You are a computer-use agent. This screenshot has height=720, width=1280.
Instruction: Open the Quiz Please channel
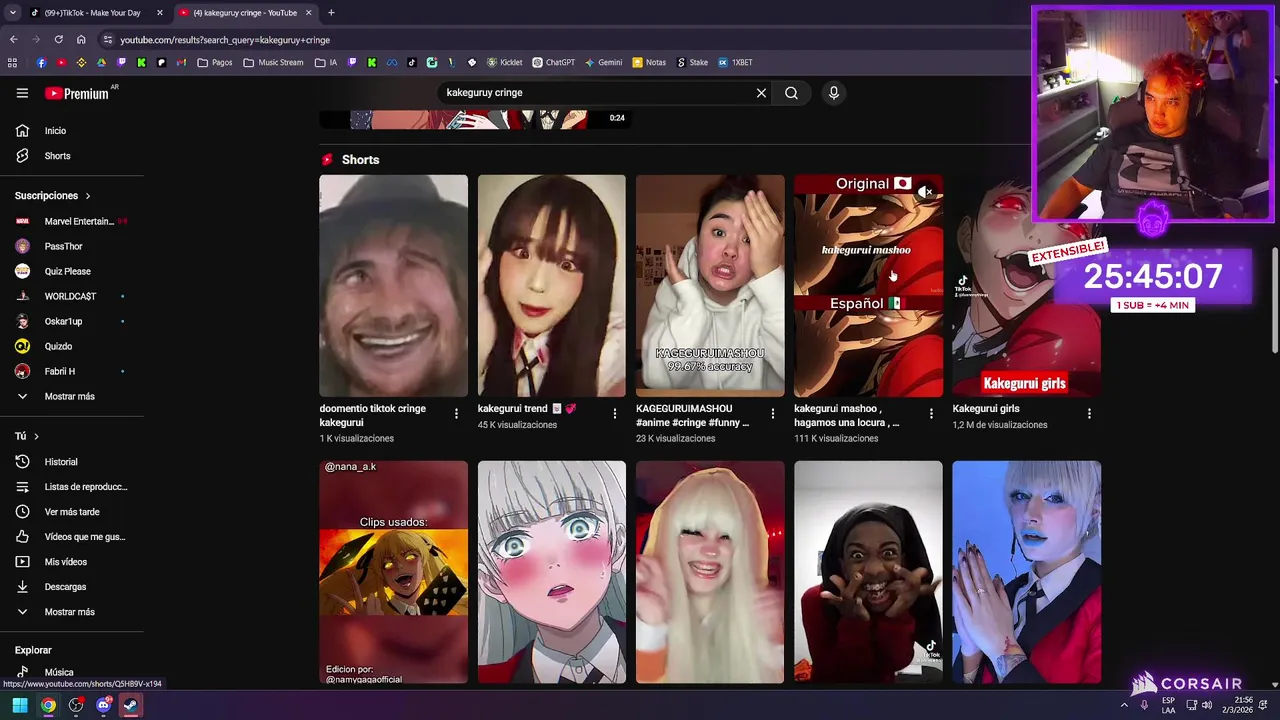click(67, 271)
